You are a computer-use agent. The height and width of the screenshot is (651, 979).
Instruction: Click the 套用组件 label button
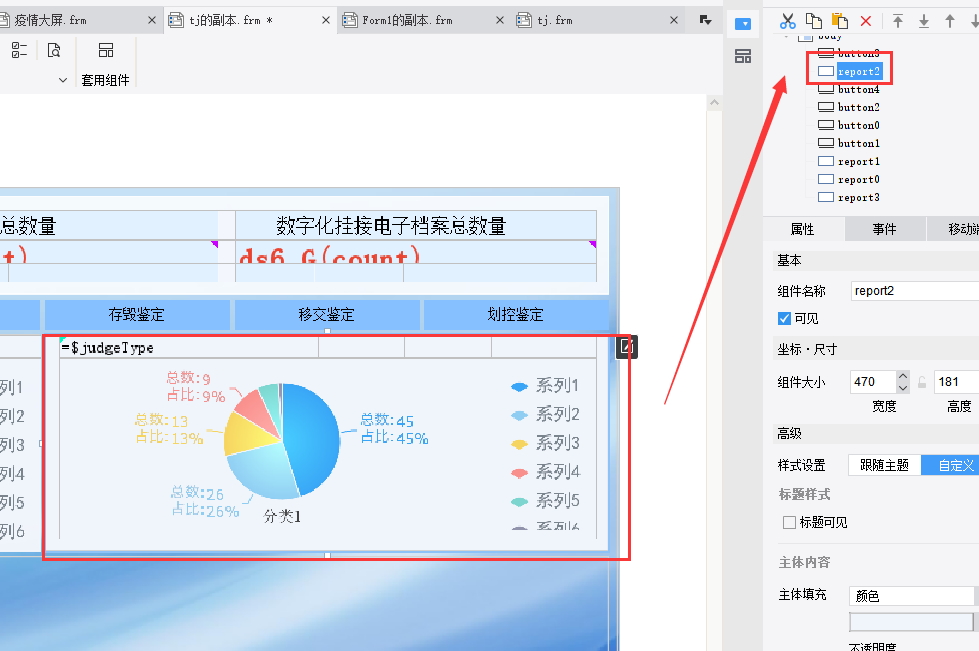pyautogui.click(x=105, y=80)
